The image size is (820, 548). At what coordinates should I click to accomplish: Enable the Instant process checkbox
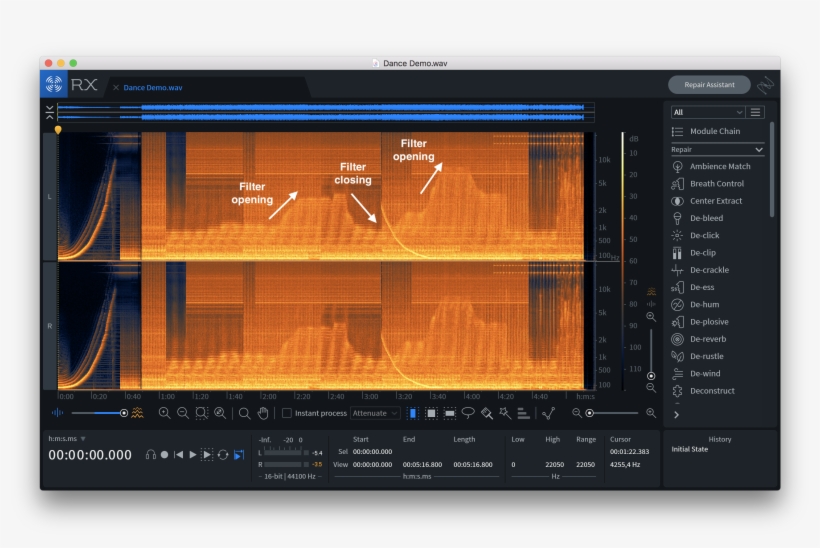coord(287,413)
